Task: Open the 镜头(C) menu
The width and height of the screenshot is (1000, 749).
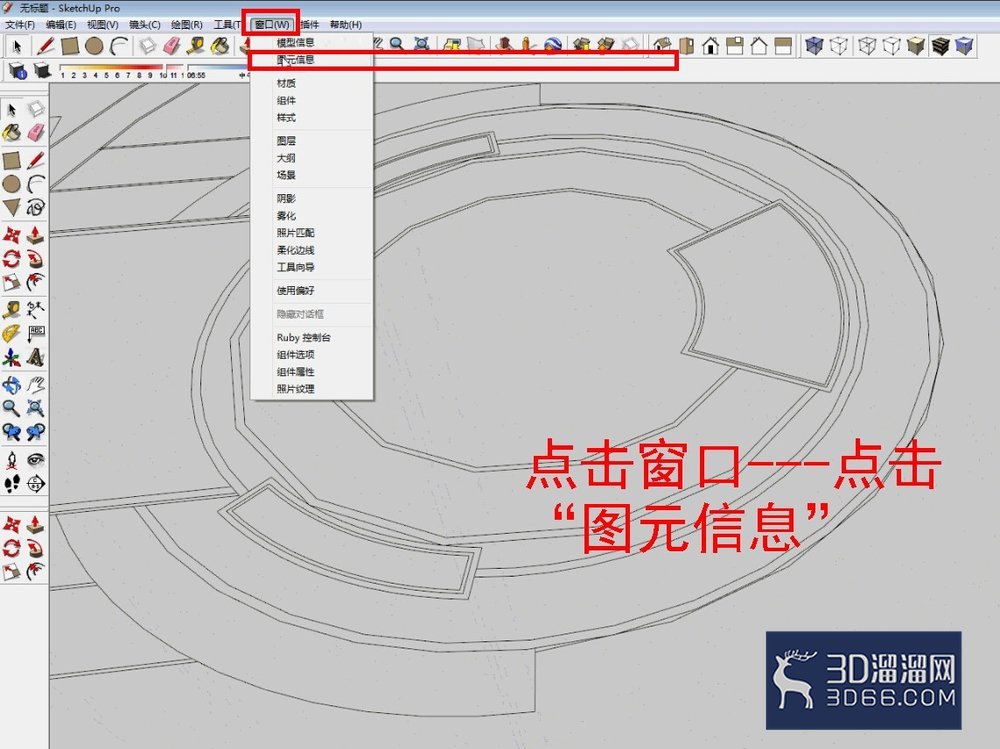Action: [145, 24]
